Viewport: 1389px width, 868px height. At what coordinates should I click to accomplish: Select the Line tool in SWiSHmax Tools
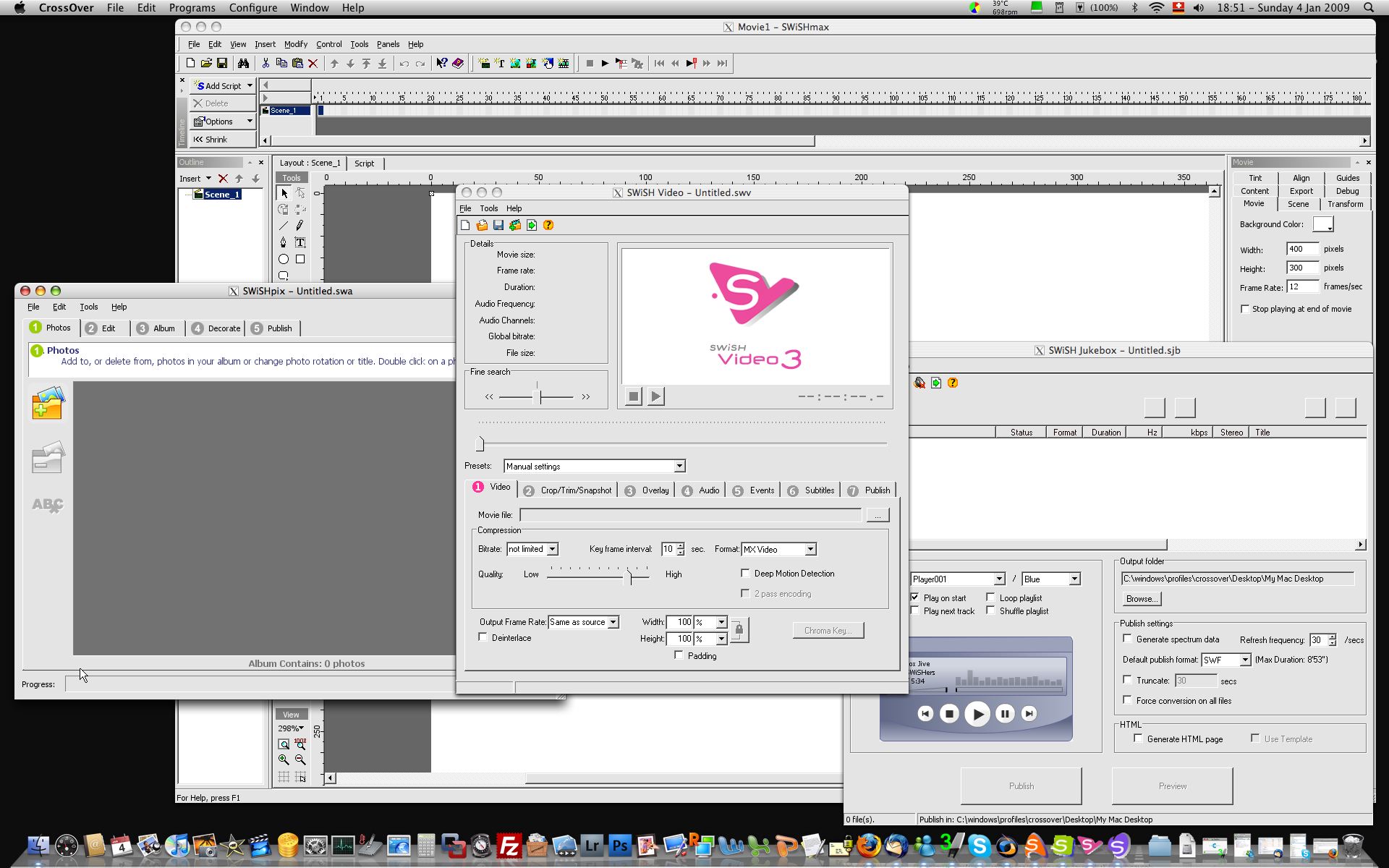tap(284, 226)
